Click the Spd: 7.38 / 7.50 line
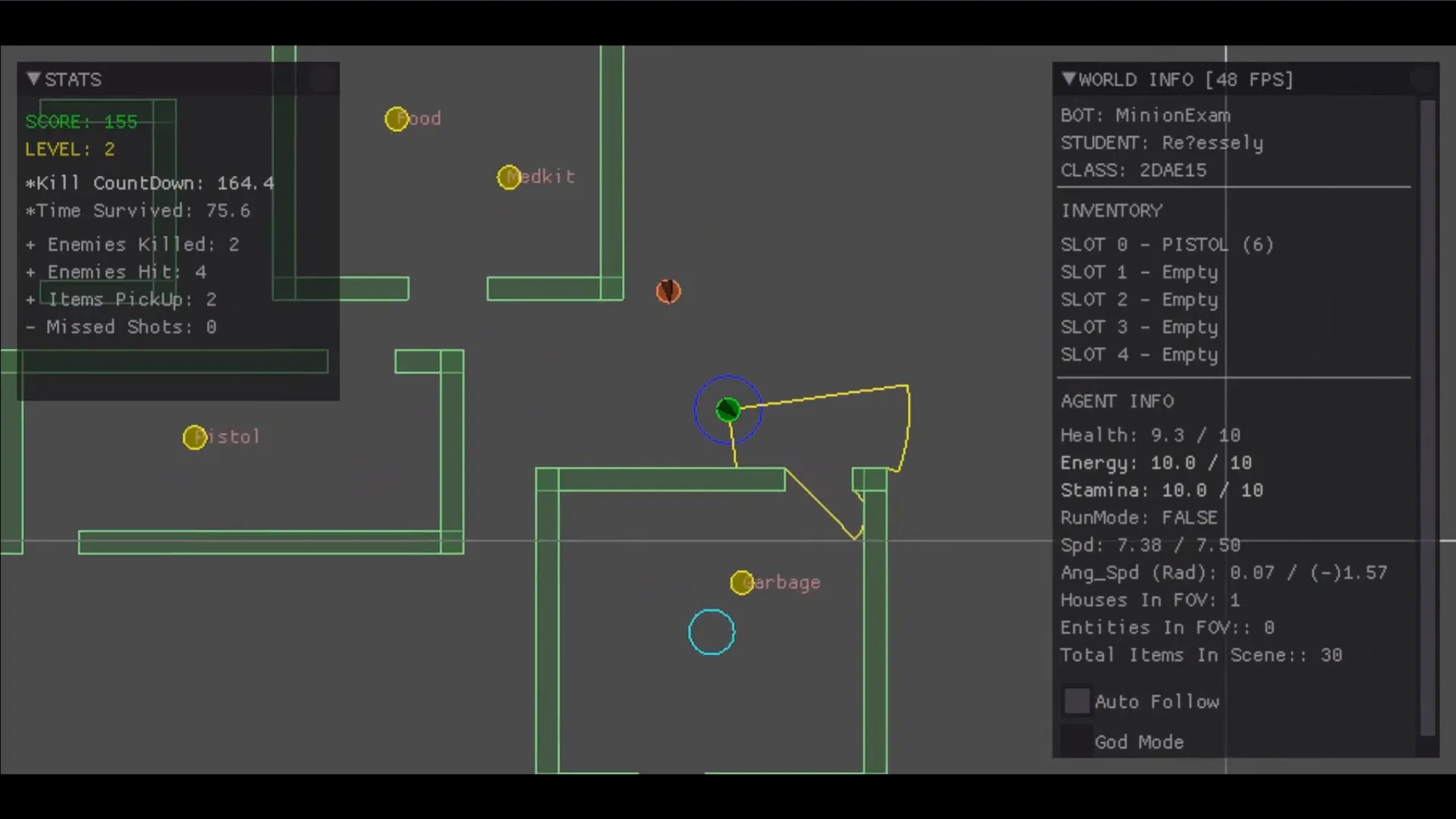 (x=1150, y=545)
